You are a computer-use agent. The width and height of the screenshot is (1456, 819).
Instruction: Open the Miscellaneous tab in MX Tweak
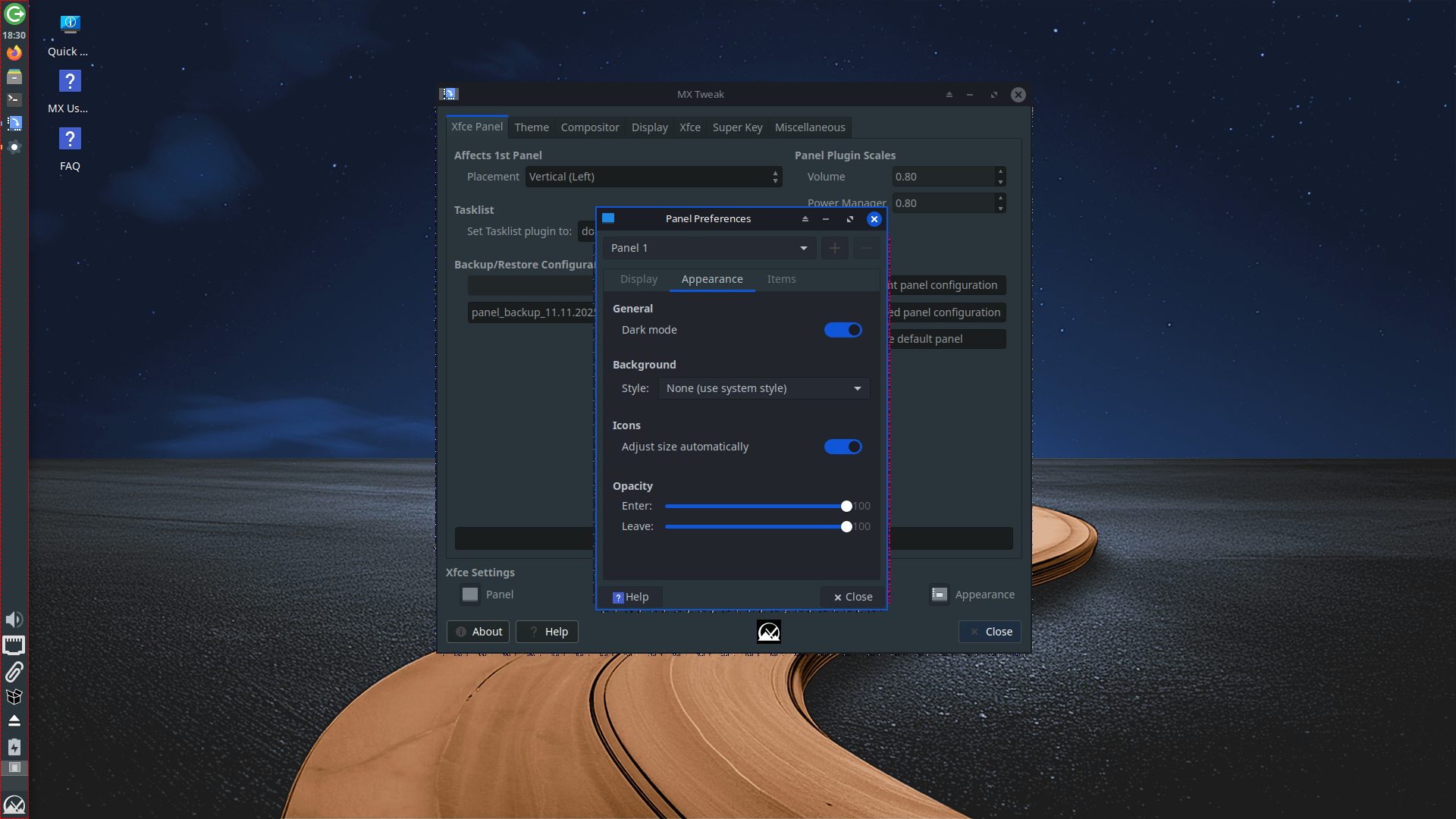point(810,127)
